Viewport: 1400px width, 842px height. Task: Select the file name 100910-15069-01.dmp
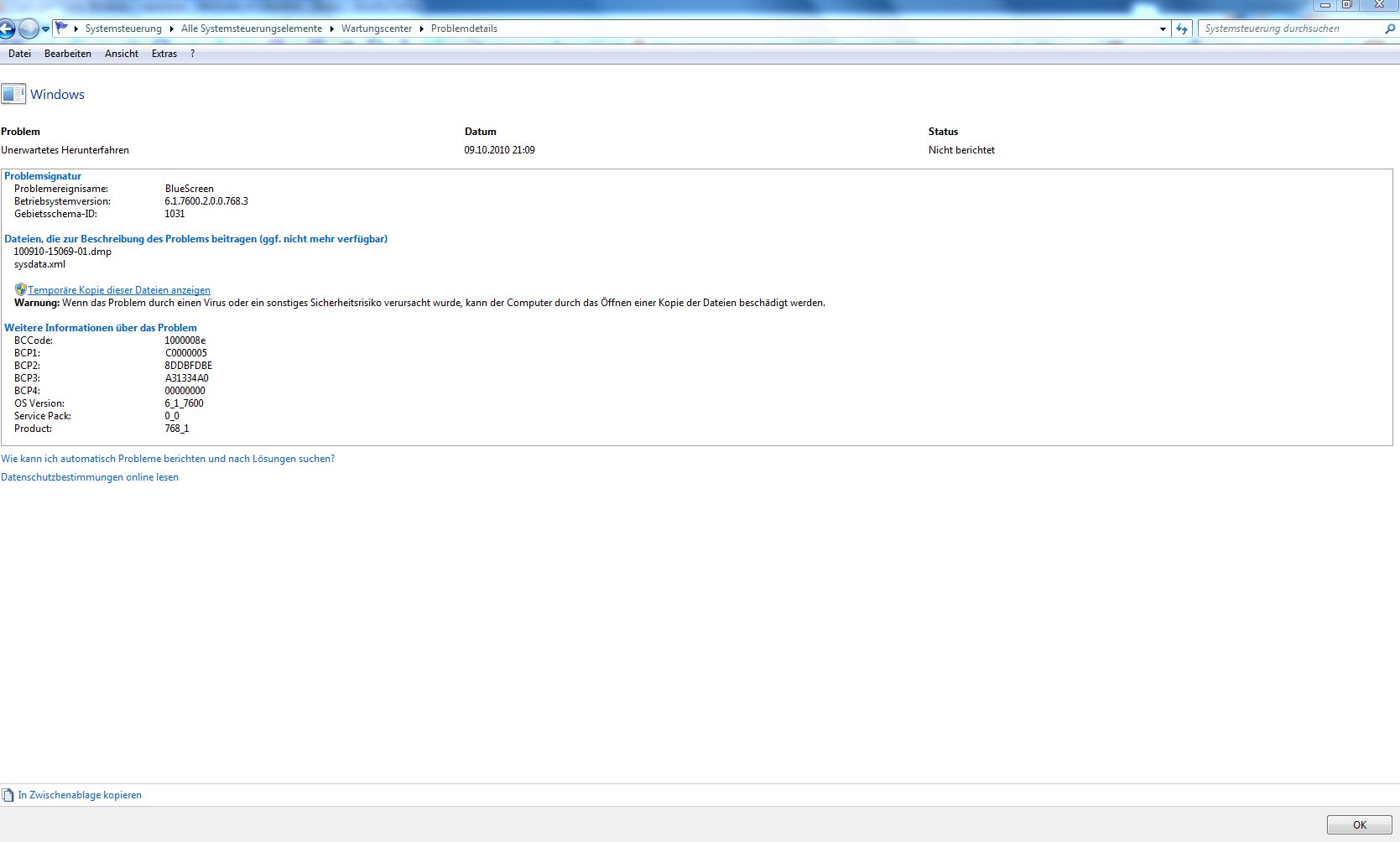63,252
